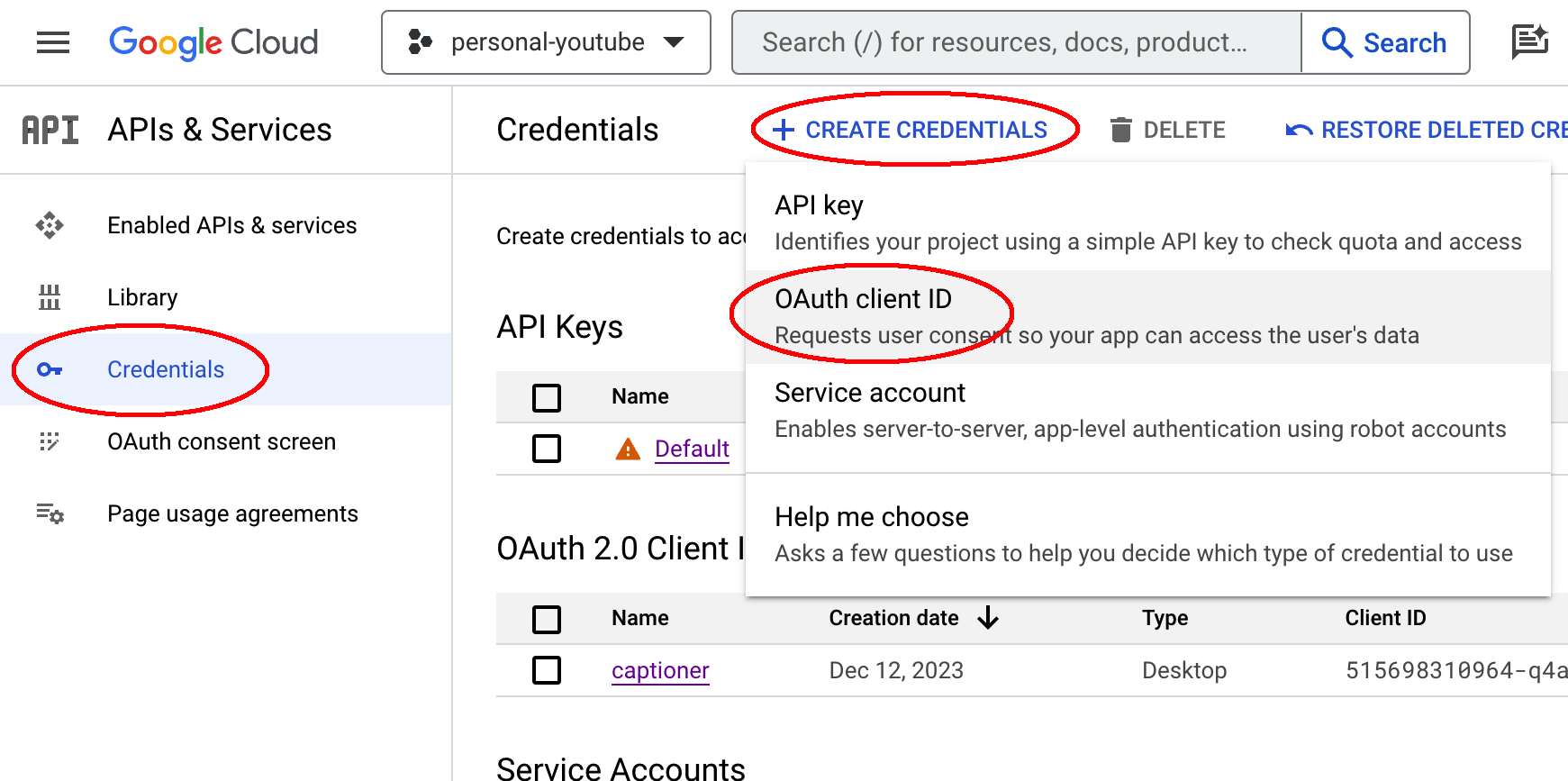This screenshot has width=1568, height=781.
Task: Click the OAuth consent screen dotted icon
Action: [50, 441]
